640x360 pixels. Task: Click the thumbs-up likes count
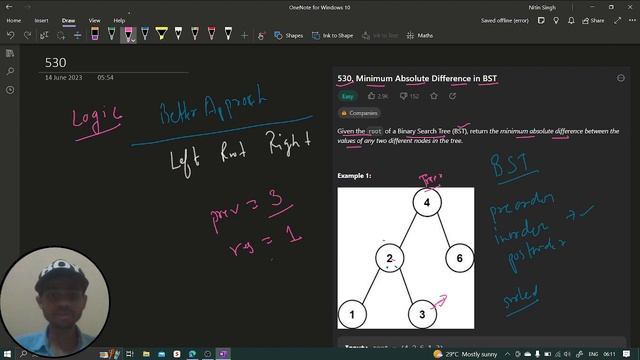pos(378,96)
